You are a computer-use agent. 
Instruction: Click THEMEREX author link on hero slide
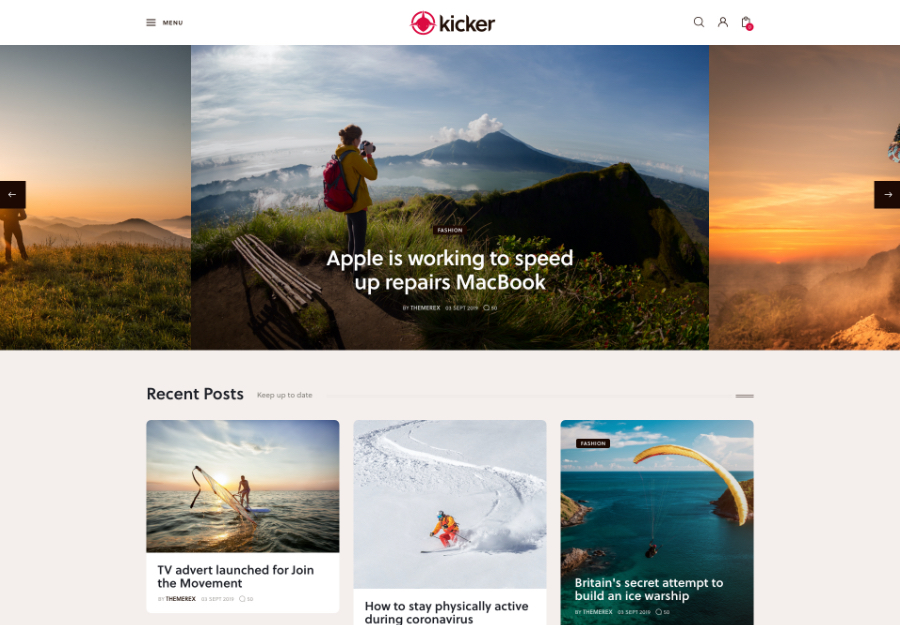click(425, 308)
